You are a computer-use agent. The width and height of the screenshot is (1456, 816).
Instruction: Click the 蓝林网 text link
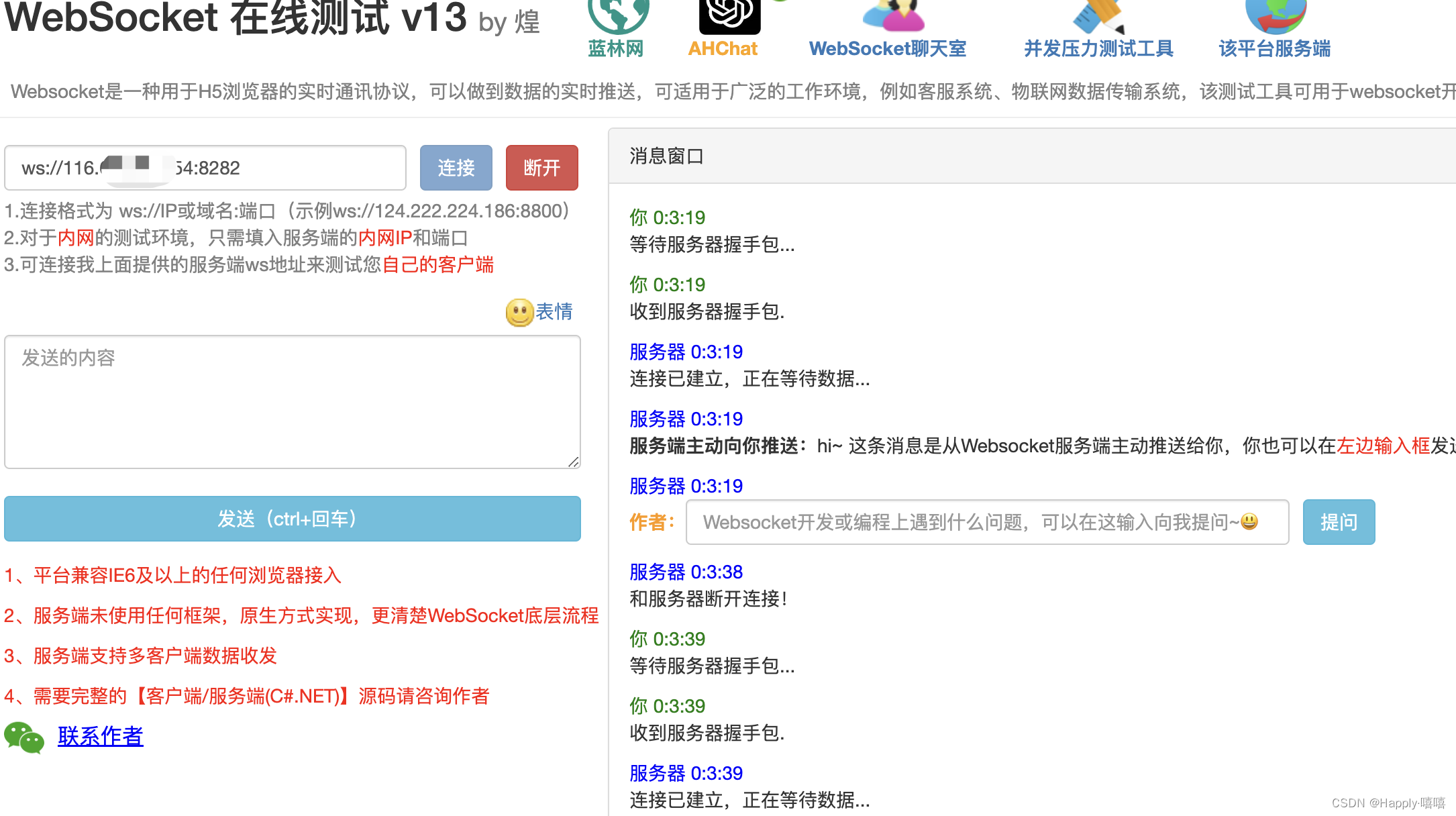(616, 48)
